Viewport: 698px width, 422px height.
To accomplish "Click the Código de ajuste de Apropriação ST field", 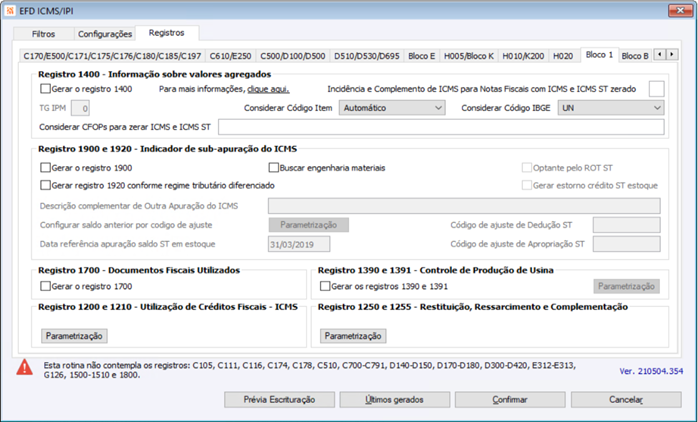I will coord(626,244).
